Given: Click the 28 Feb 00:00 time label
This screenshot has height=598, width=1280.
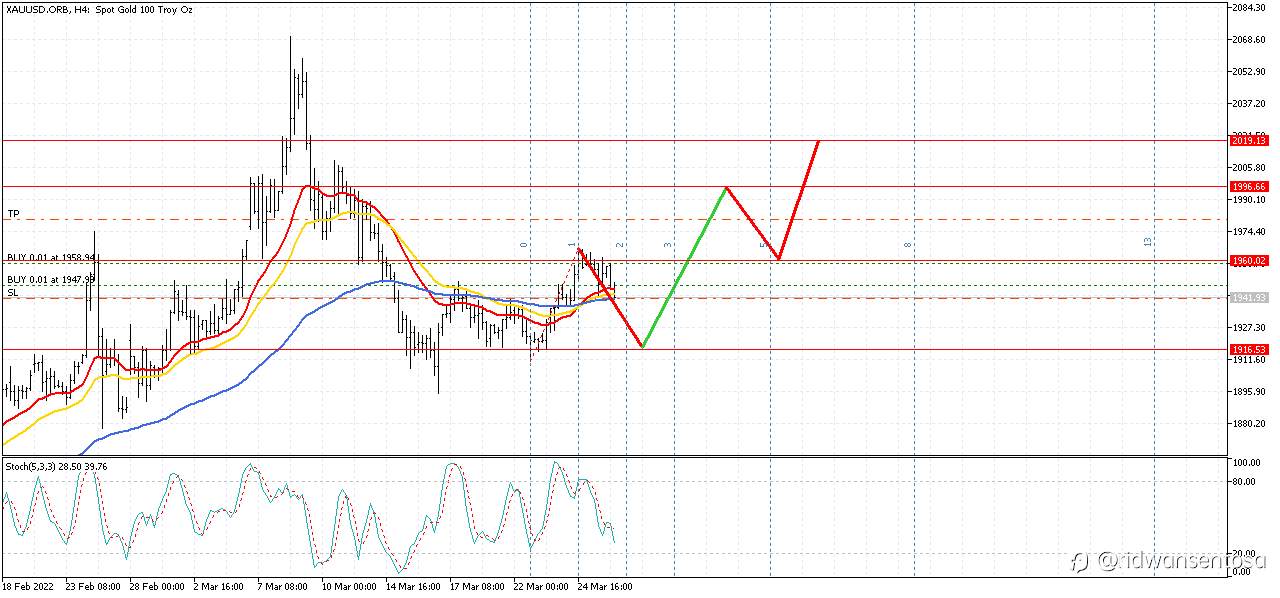Looking at the screenshot, I should (x=157, y=587).
